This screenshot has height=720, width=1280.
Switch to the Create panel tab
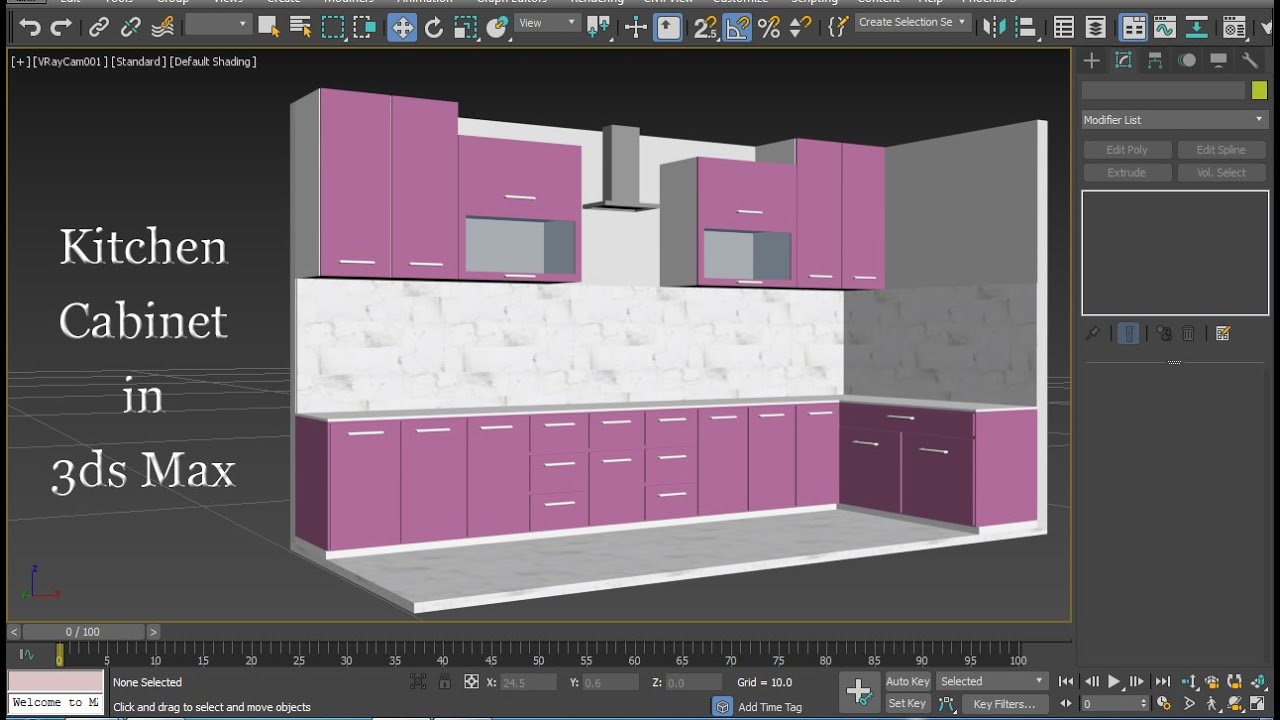pos(1092,61)
